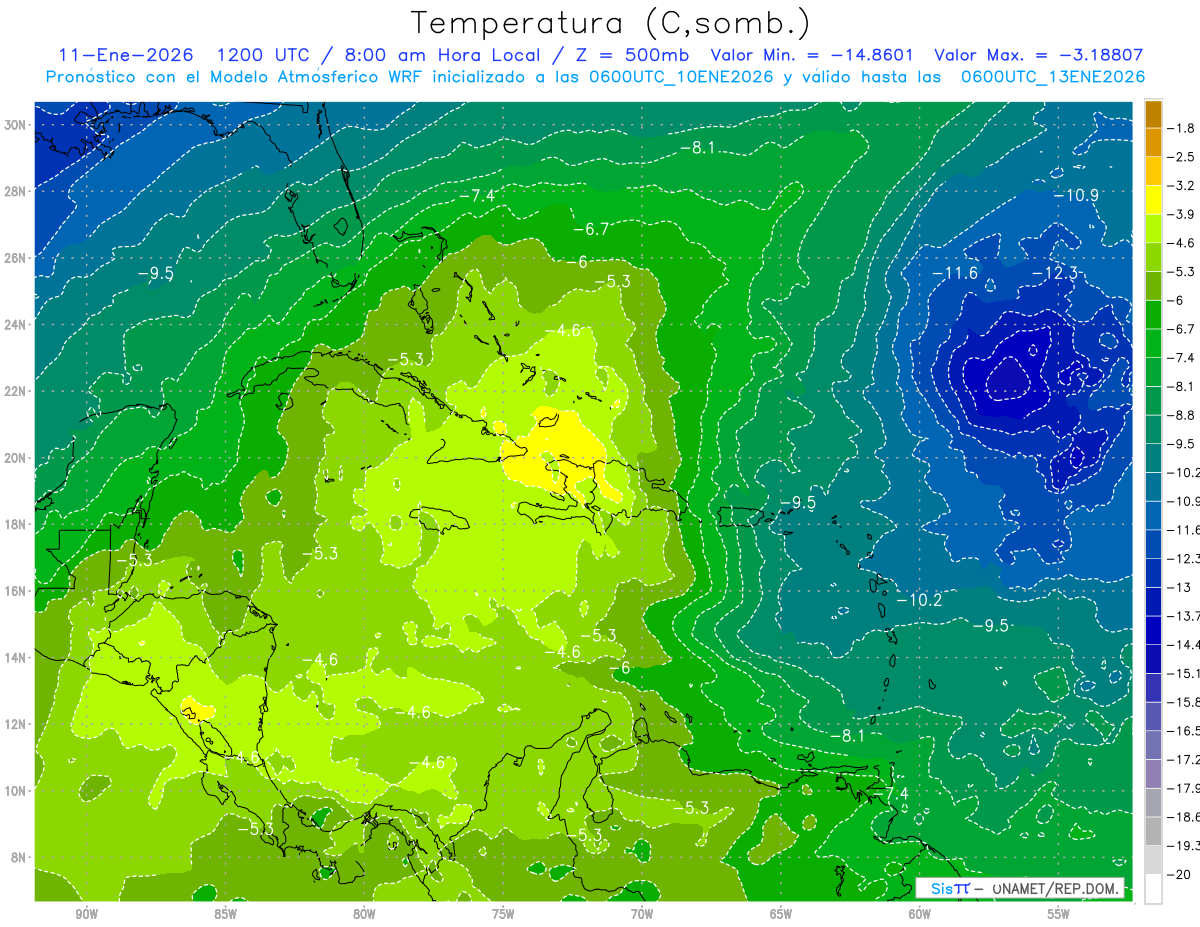Click the '8N' latitude axis label

[x=20, y=858]
